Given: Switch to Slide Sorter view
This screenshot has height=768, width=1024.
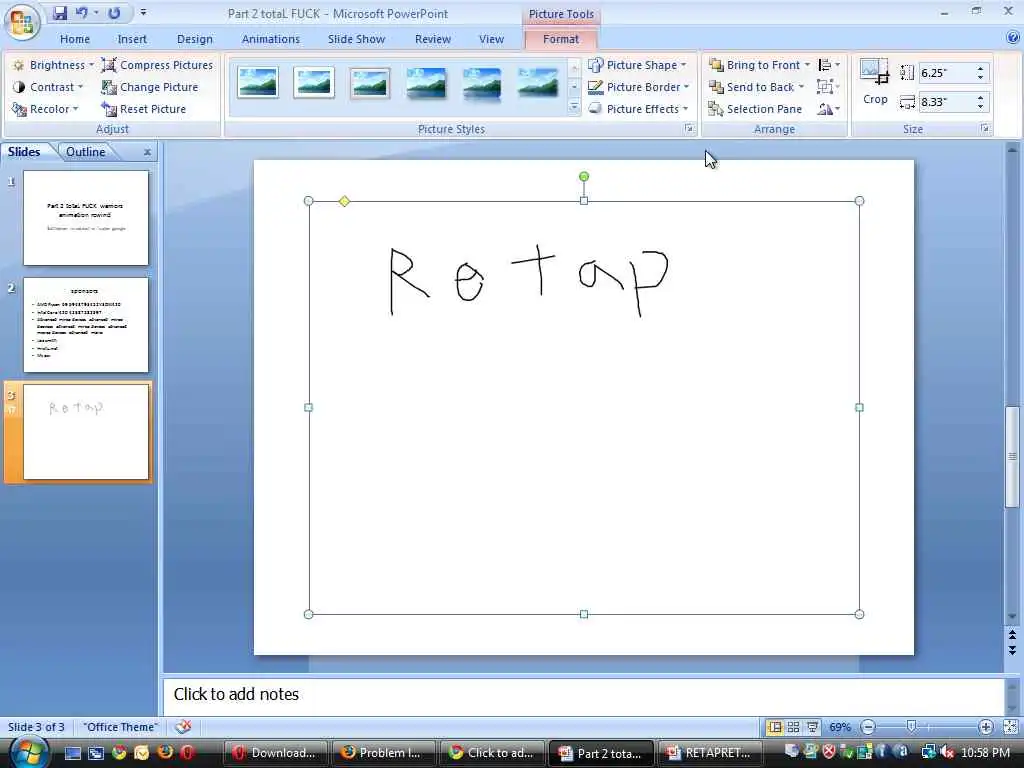Looking at the screenshot, I should click(793, 727).
